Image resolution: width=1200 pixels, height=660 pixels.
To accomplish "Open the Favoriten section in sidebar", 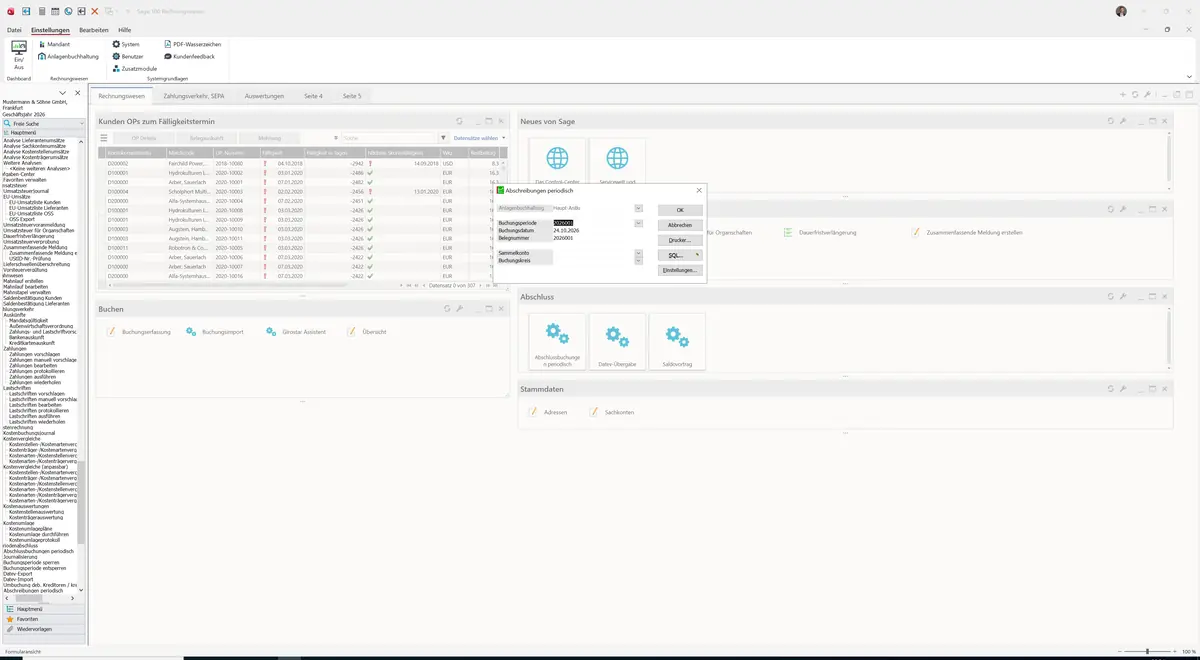I will click(43, 619).
